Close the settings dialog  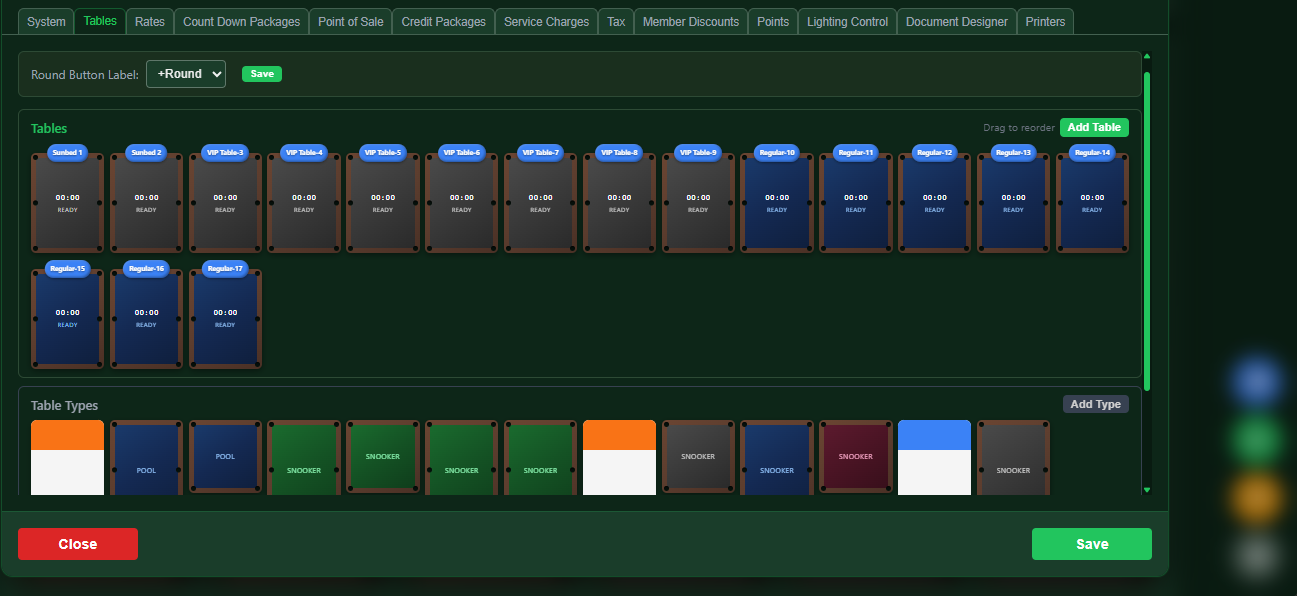click(77, 543)
